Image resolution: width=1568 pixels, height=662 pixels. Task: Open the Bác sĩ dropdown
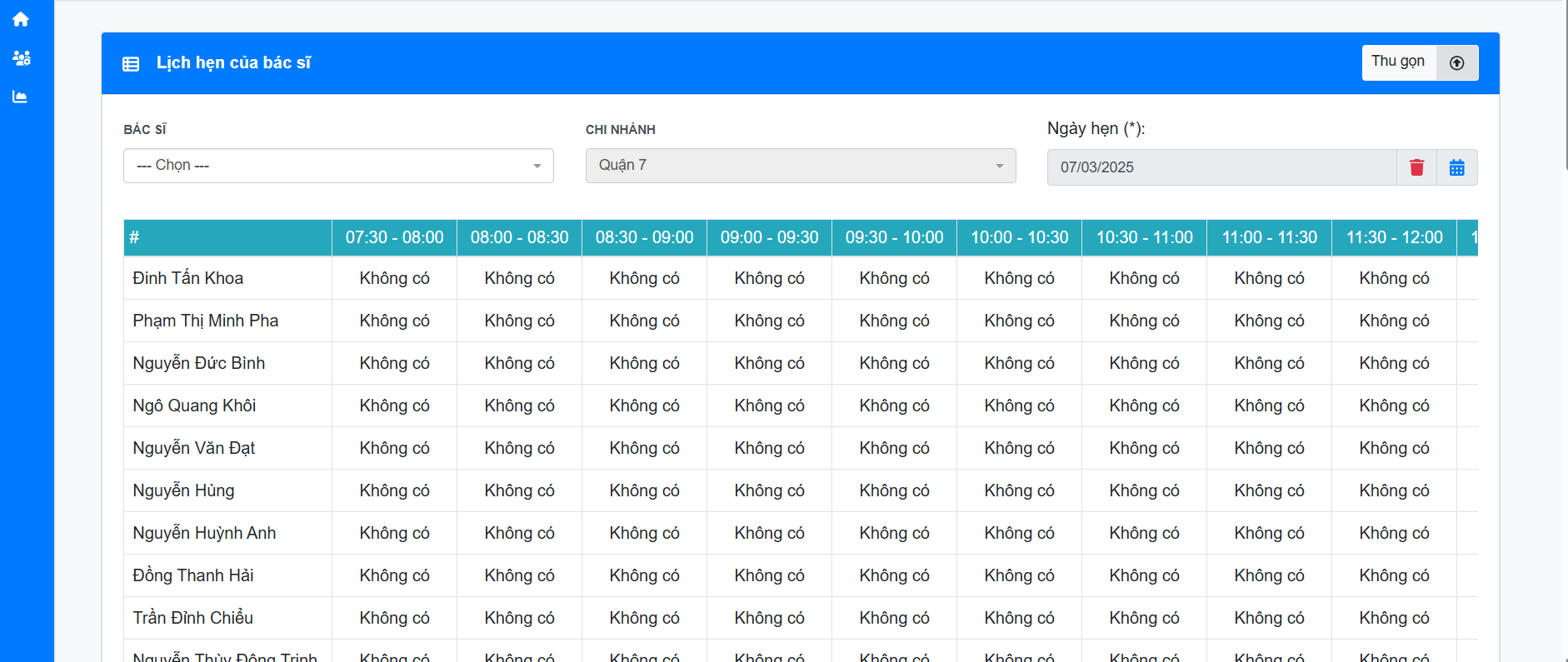tap(338, 166)
